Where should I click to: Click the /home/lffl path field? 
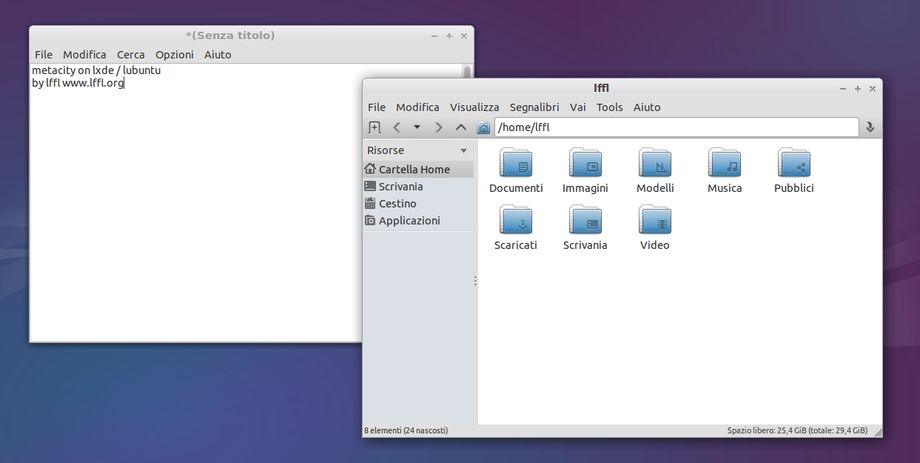tap(677, 127)
